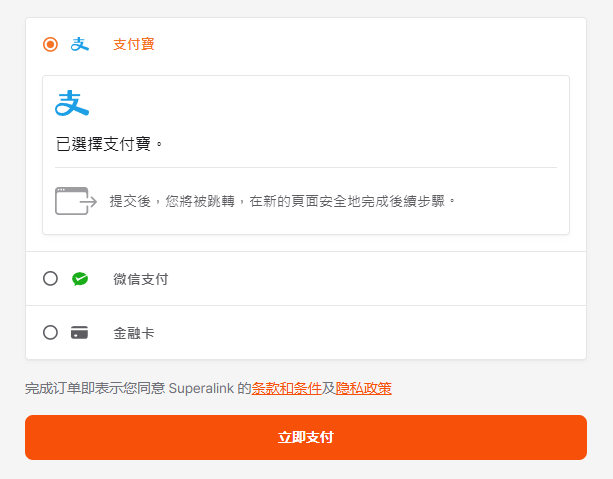Click the large Alipay logo in panel
This screenshot has width=613, height=479.
[72, 103]
